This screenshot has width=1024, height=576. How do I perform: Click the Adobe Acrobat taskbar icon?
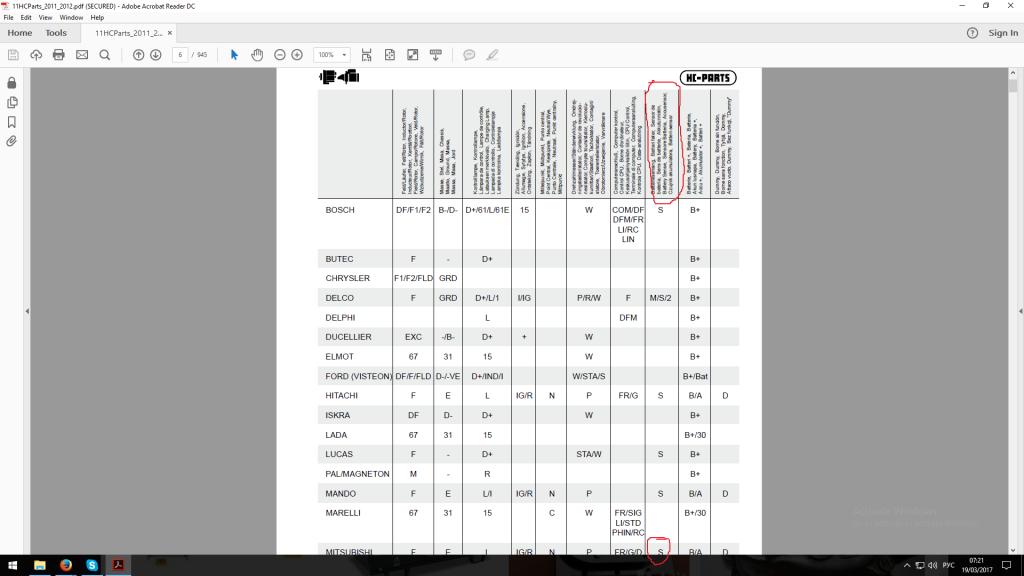118,565
